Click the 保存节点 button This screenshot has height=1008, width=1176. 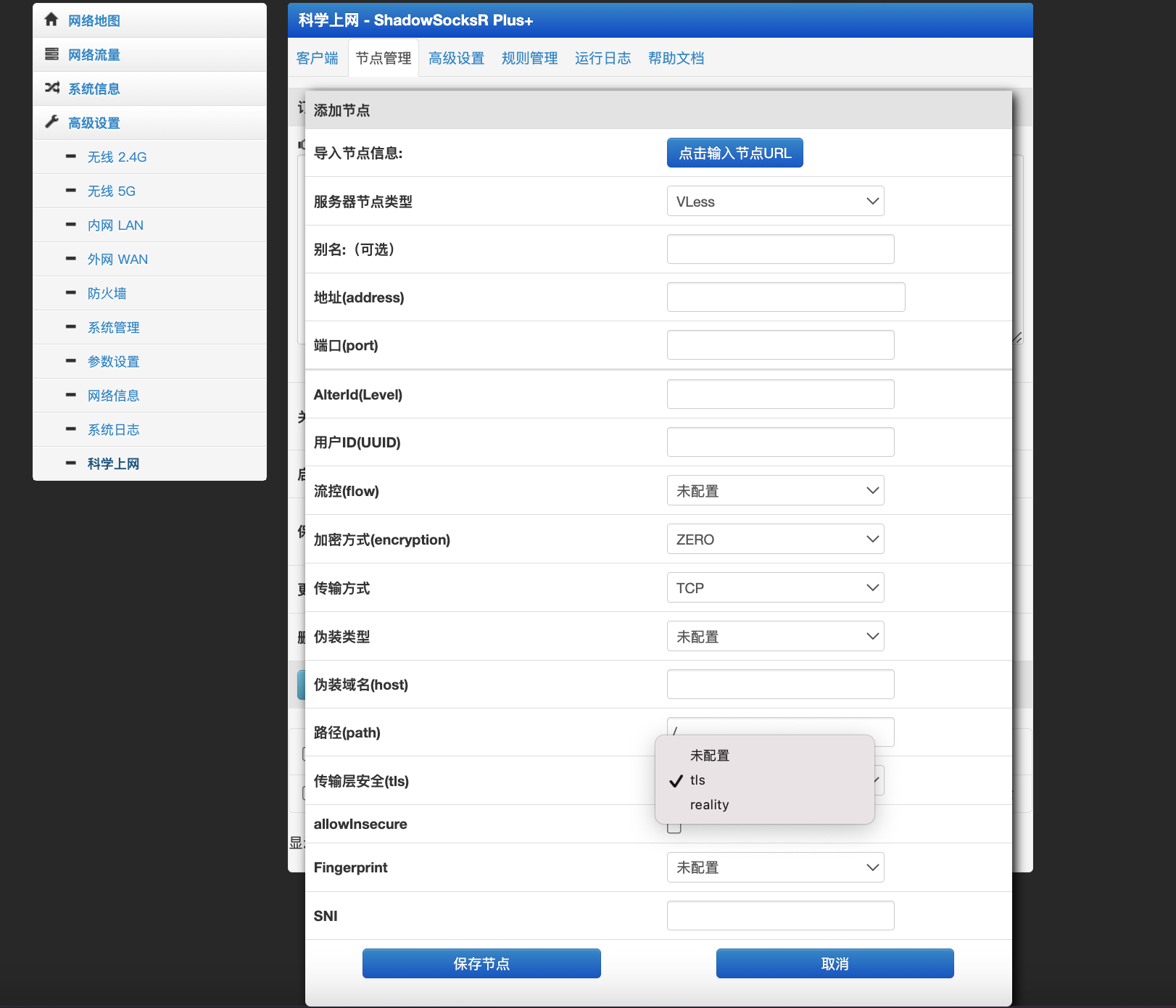pos(481,964)
